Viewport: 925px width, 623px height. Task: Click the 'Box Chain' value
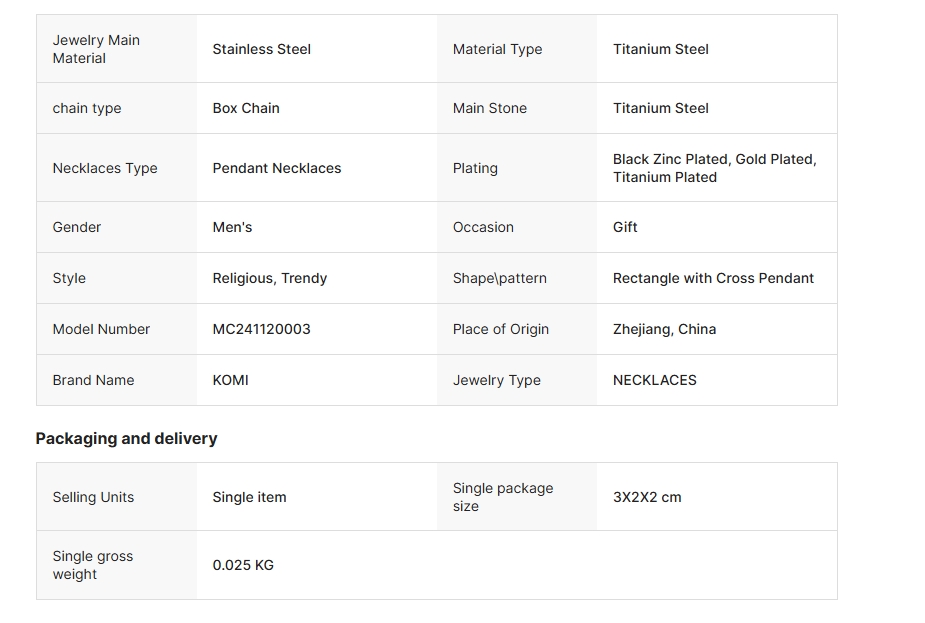coord(246,108)
